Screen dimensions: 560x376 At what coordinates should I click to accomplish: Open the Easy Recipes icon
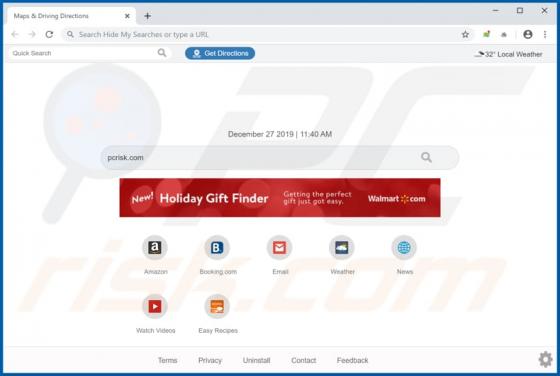point(217,306)
